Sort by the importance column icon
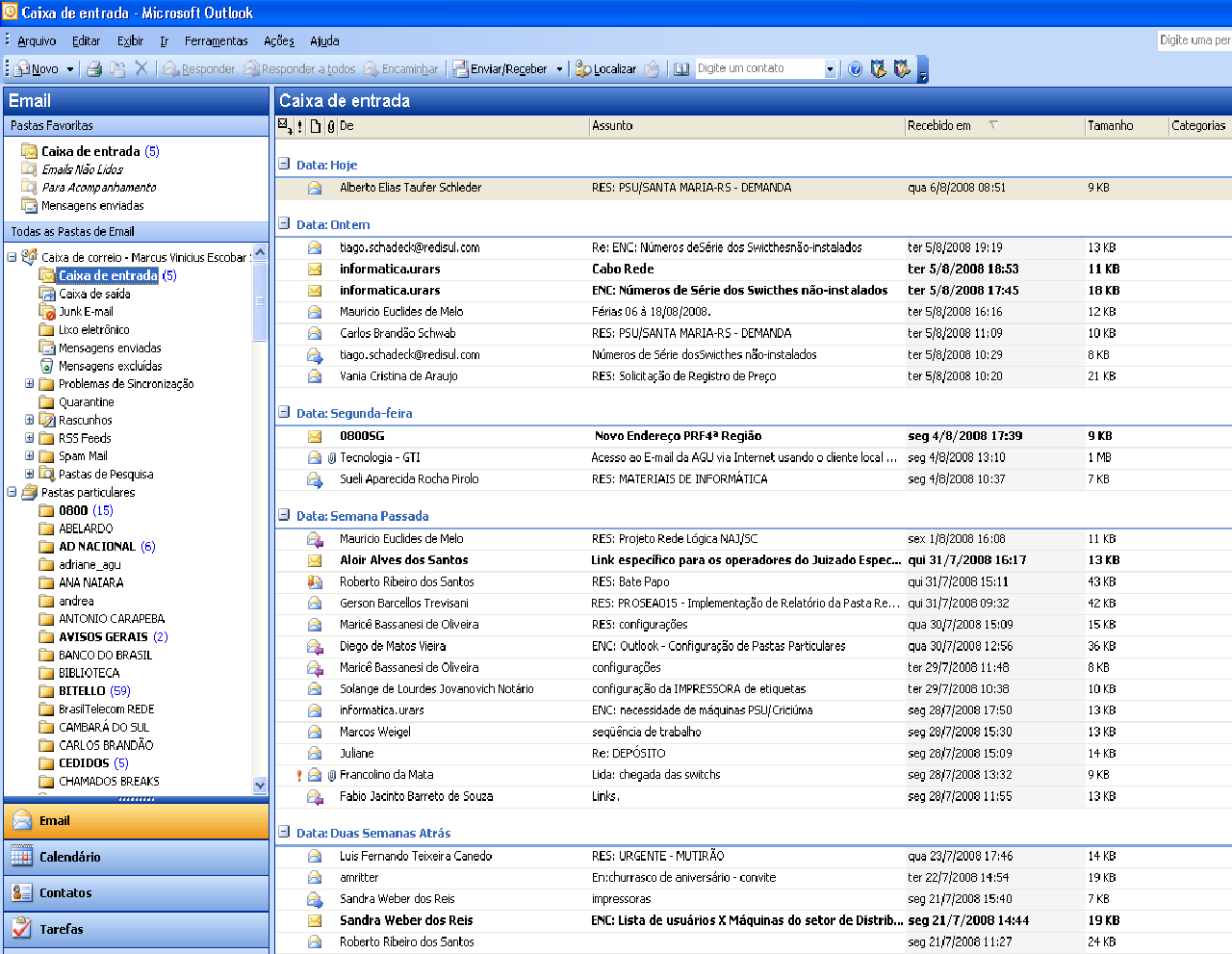Viewport: 1232px width, 954px height. (300, 126)
